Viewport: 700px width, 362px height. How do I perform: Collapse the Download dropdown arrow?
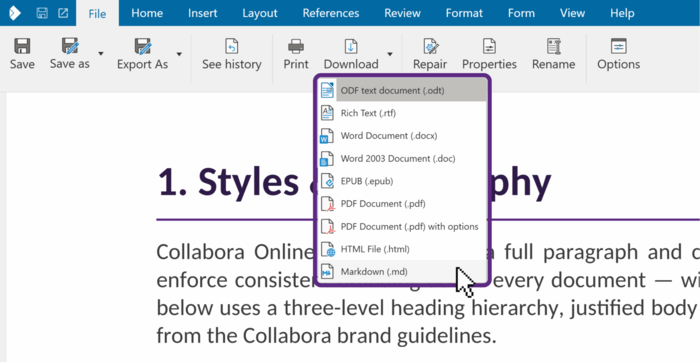[x=390, y=54]
